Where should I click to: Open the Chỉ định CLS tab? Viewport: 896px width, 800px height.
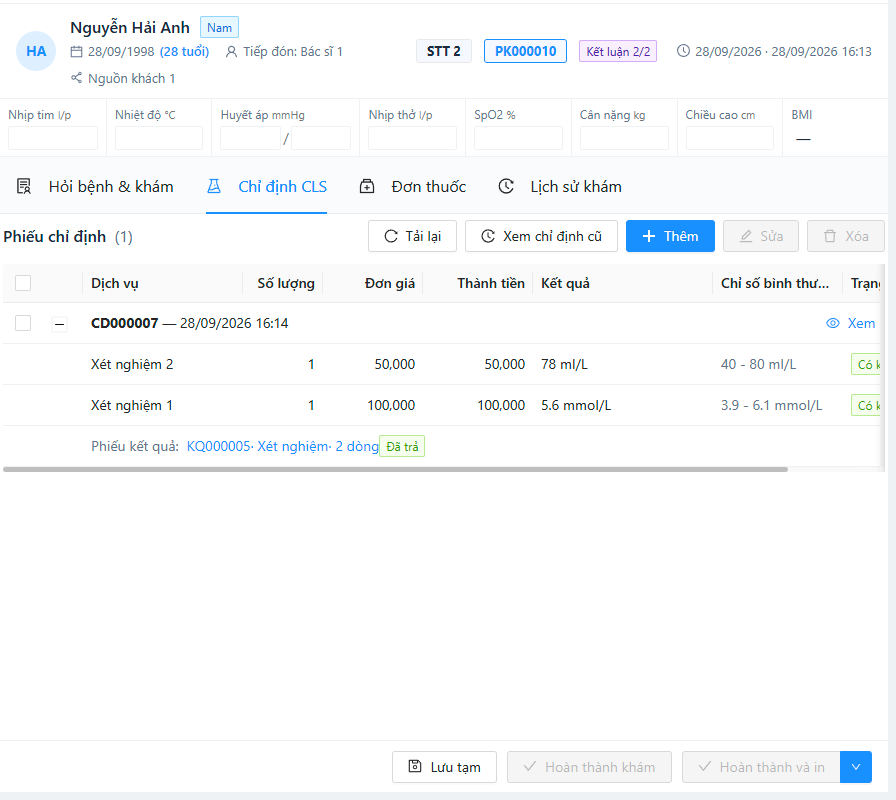point(266,187)
